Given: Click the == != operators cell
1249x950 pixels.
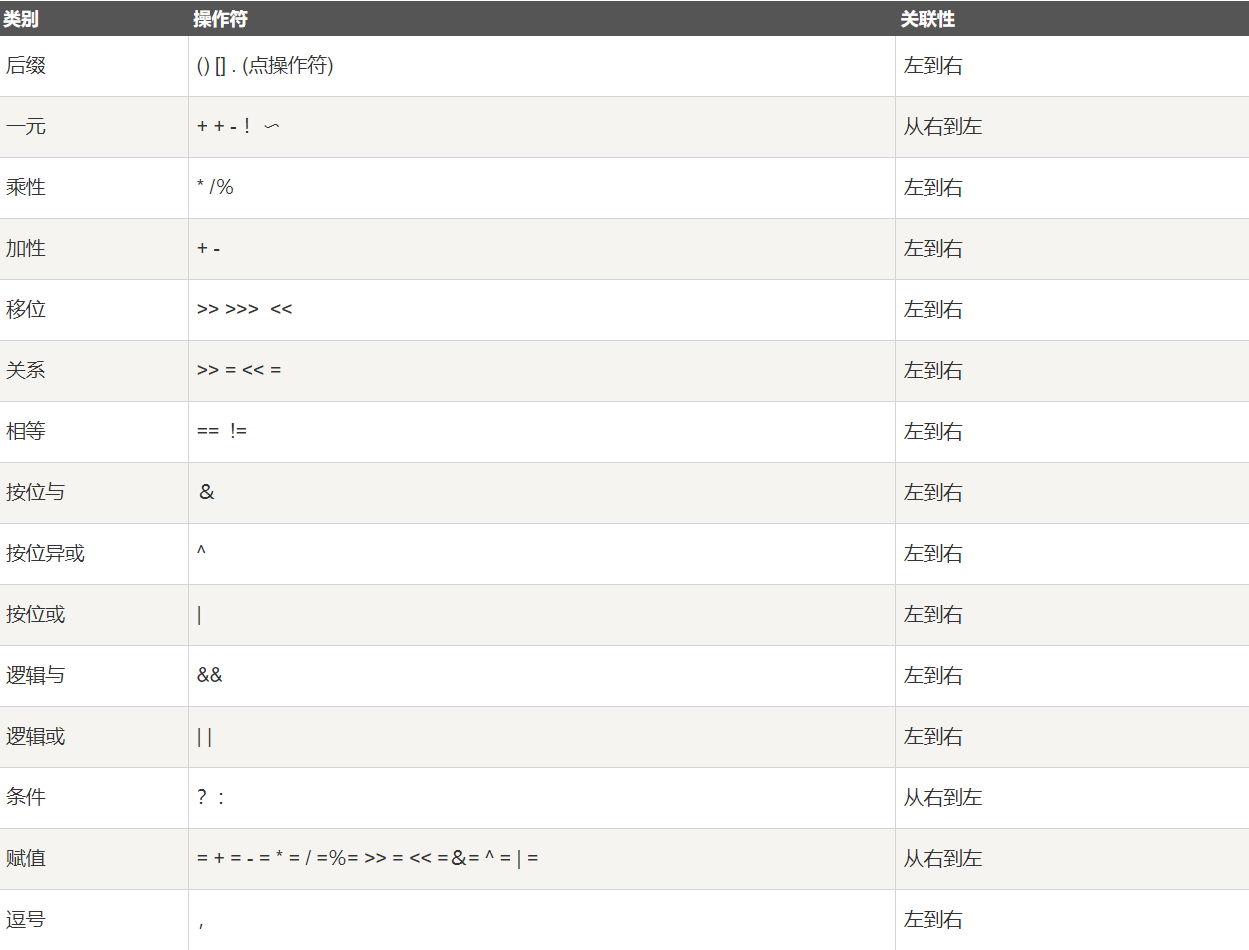Looking at the screenshot, I should pos(542,432).
